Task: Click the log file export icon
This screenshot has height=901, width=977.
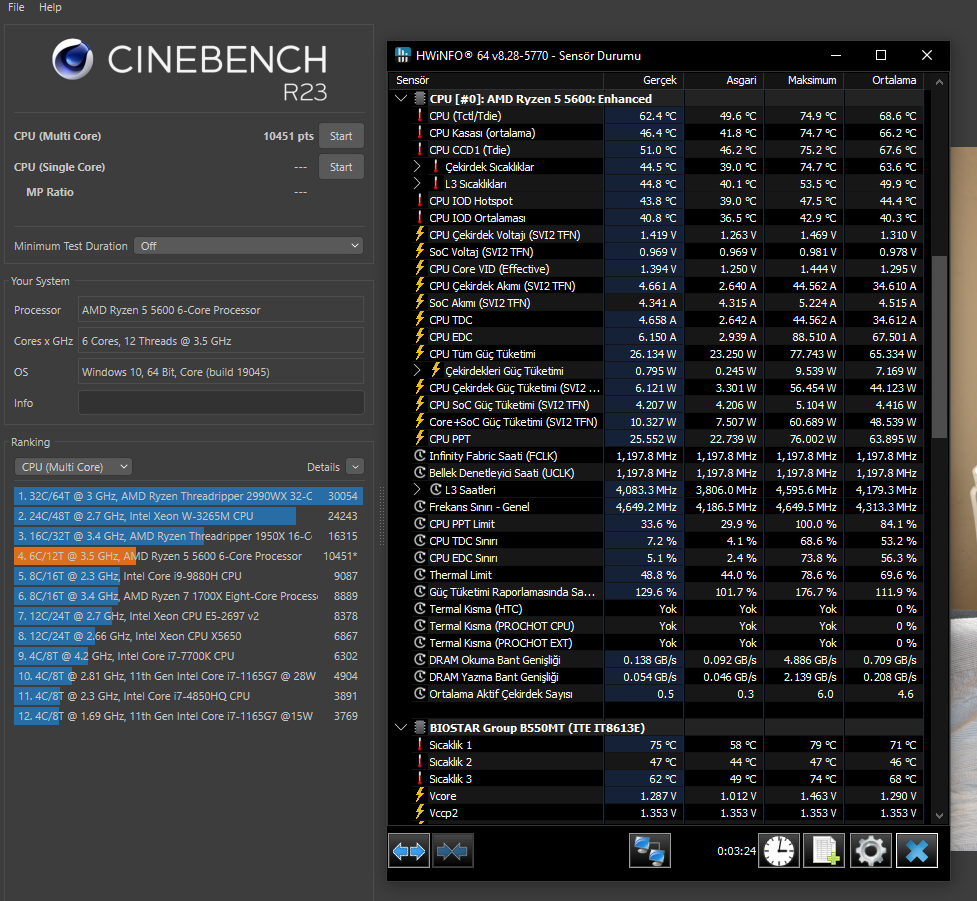Action: coord(824,851)
